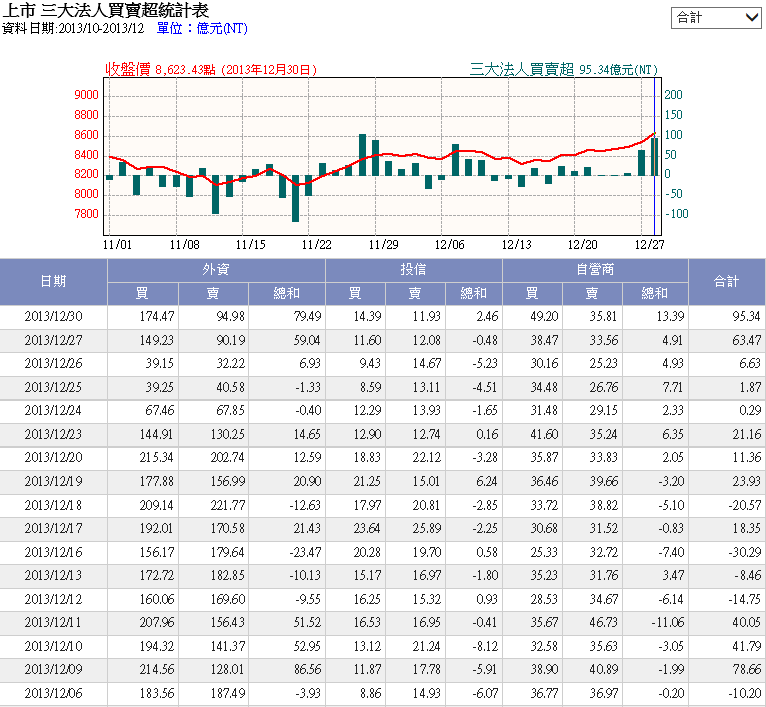Select the date cell 2013/12/19
This screenshot has width=766, height=707.
coord(53,482)
